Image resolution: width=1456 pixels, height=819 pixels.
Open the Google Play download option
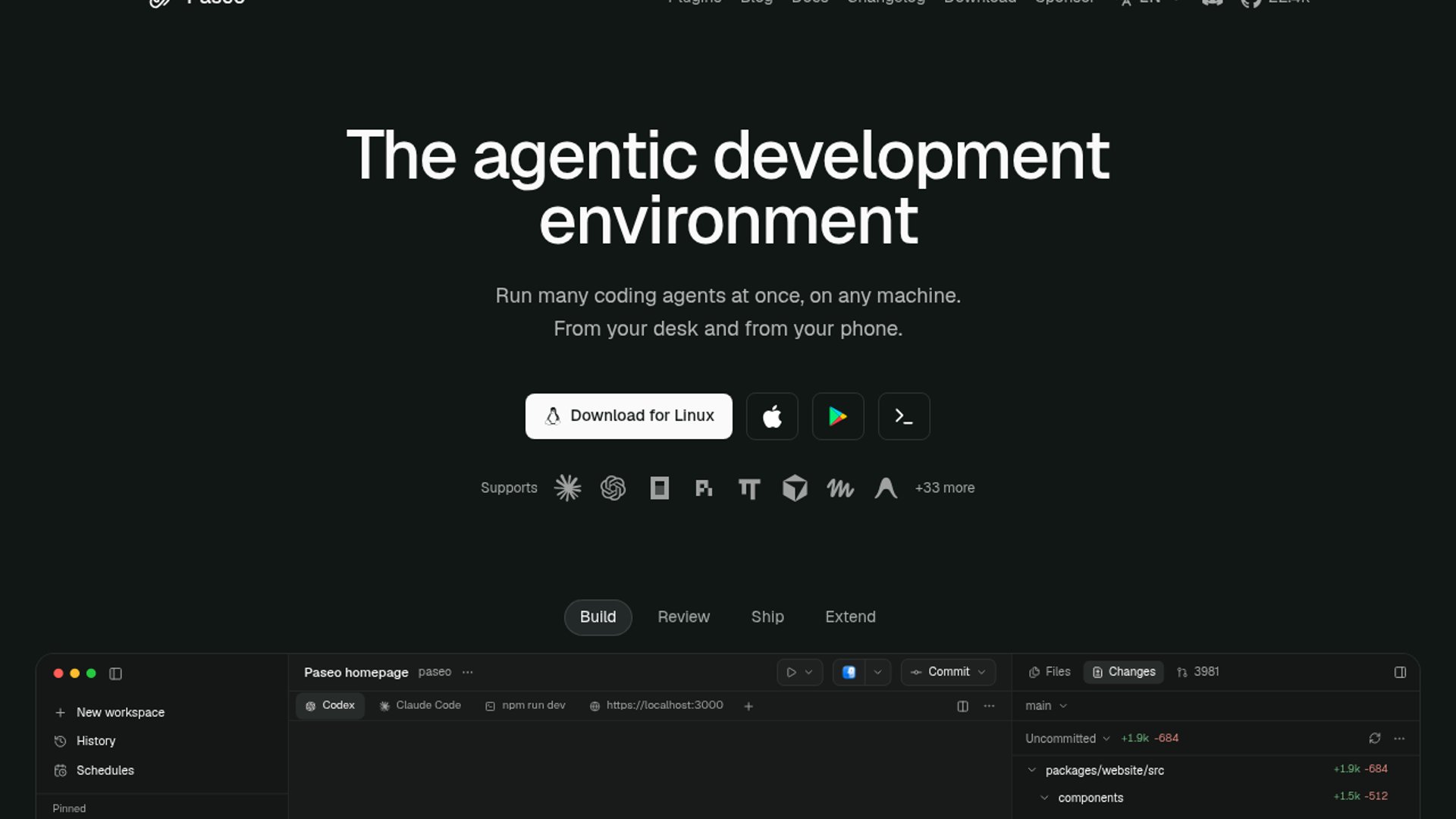click(x=838, y=416)
